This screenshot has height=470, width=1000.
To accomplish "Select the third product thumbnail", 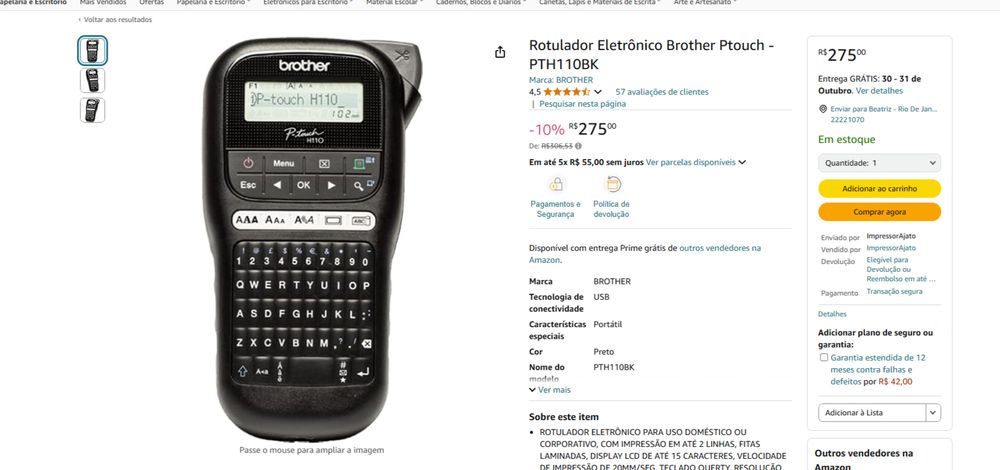I will coord(92,110).
